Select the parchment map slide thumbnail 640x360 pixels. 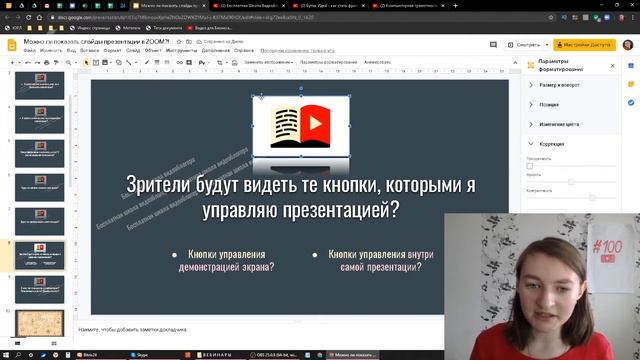tap(40, 323)
